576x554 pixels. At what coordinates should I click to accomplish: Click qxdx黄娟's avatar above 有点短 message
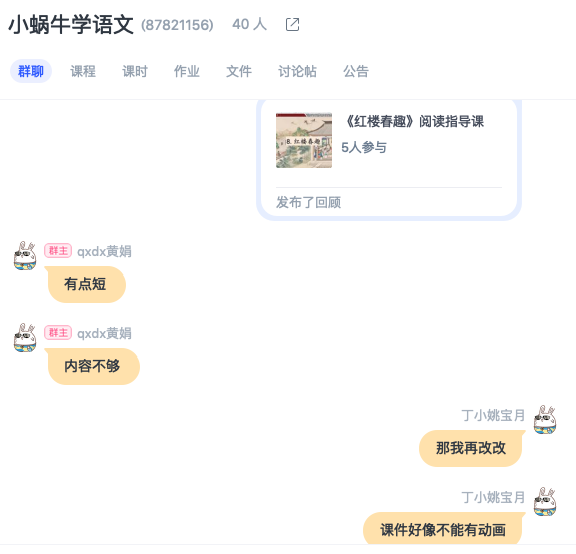pos(25,256)
